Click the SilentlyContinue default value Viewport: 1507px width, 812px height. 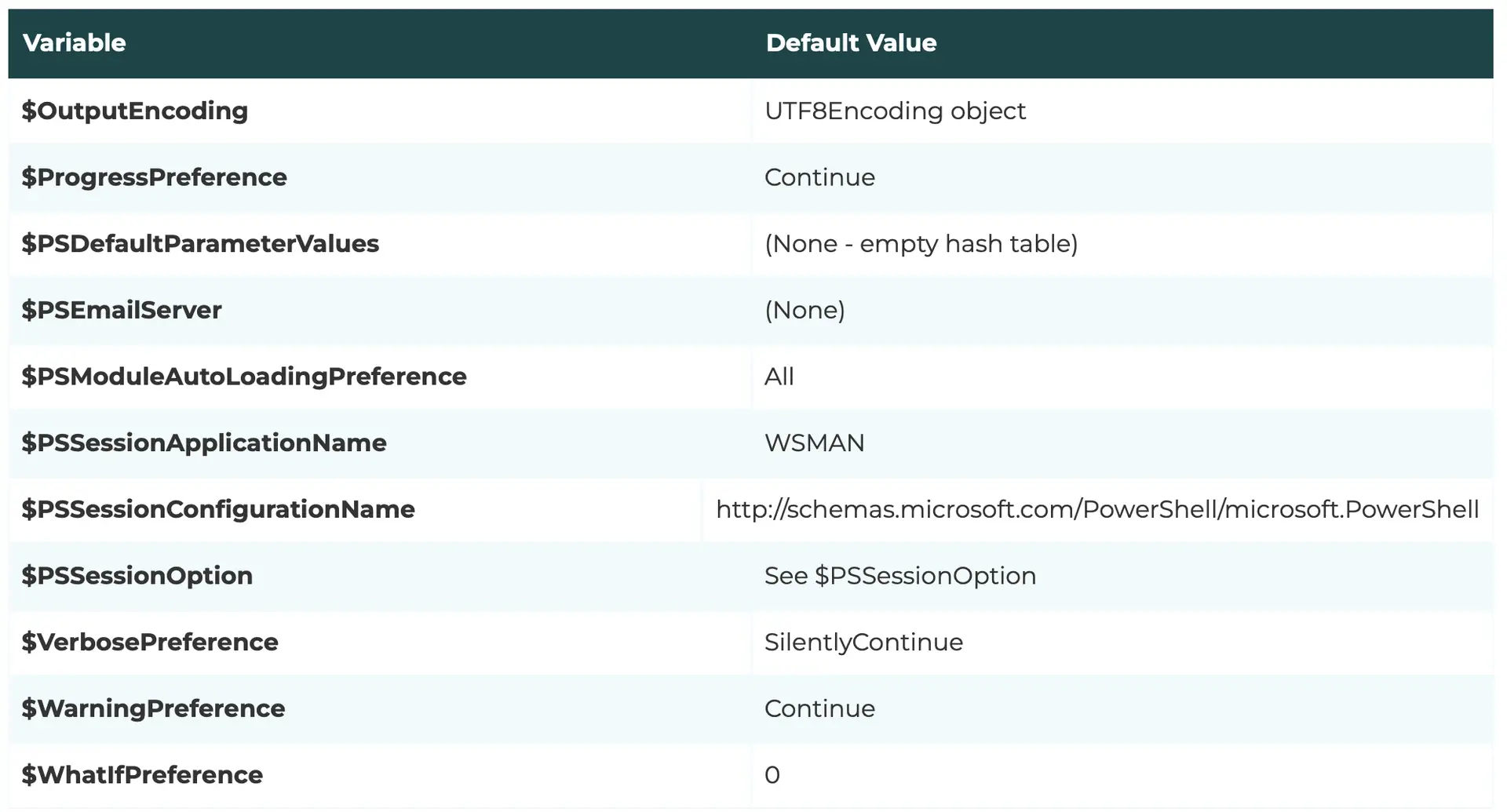(x=863, y=643)
